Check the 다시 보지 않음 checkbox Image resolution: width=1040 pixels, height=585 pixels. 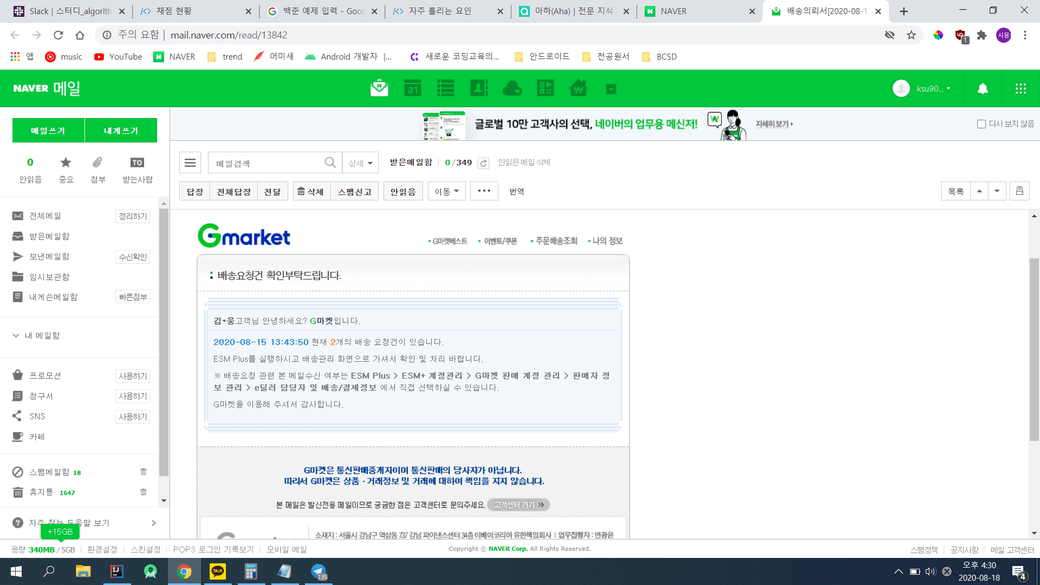(981, 124)
